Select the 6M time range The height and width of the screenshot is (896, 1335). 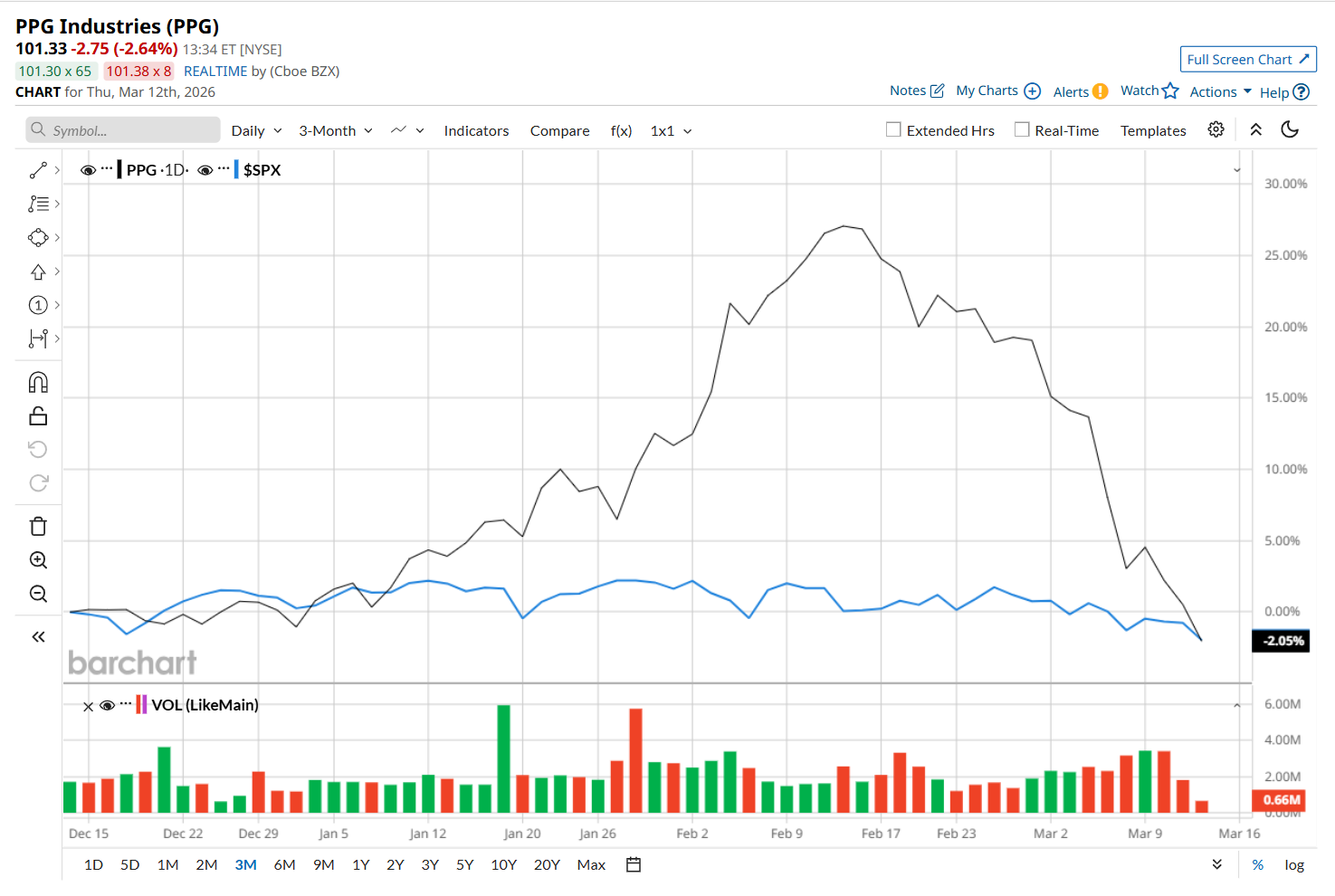coord(285,864)
